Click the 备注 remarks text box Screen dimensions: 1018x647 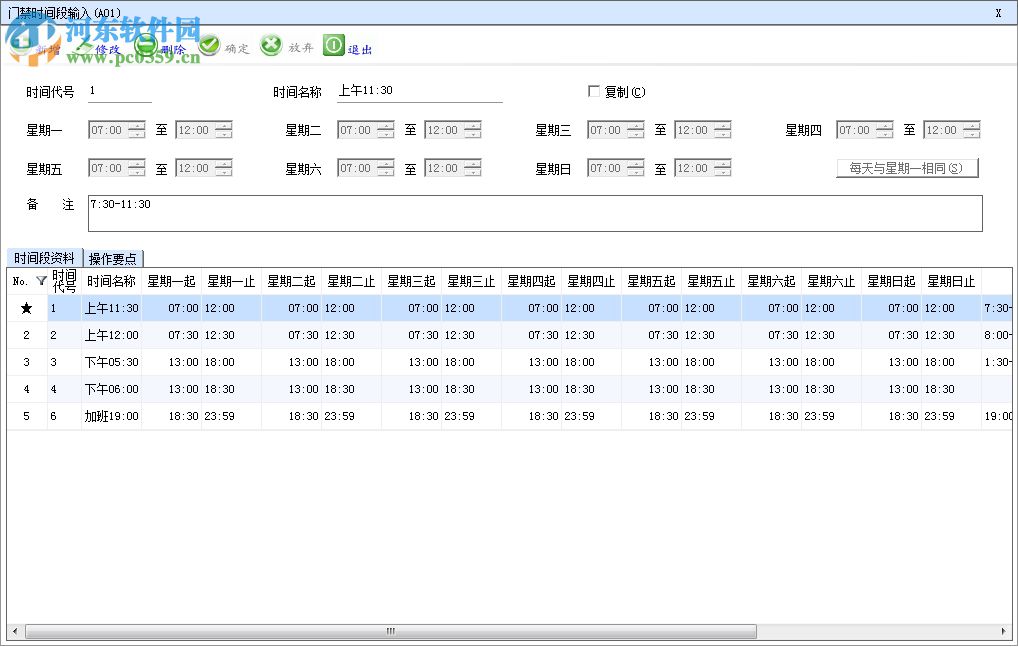tap(535, 214)
